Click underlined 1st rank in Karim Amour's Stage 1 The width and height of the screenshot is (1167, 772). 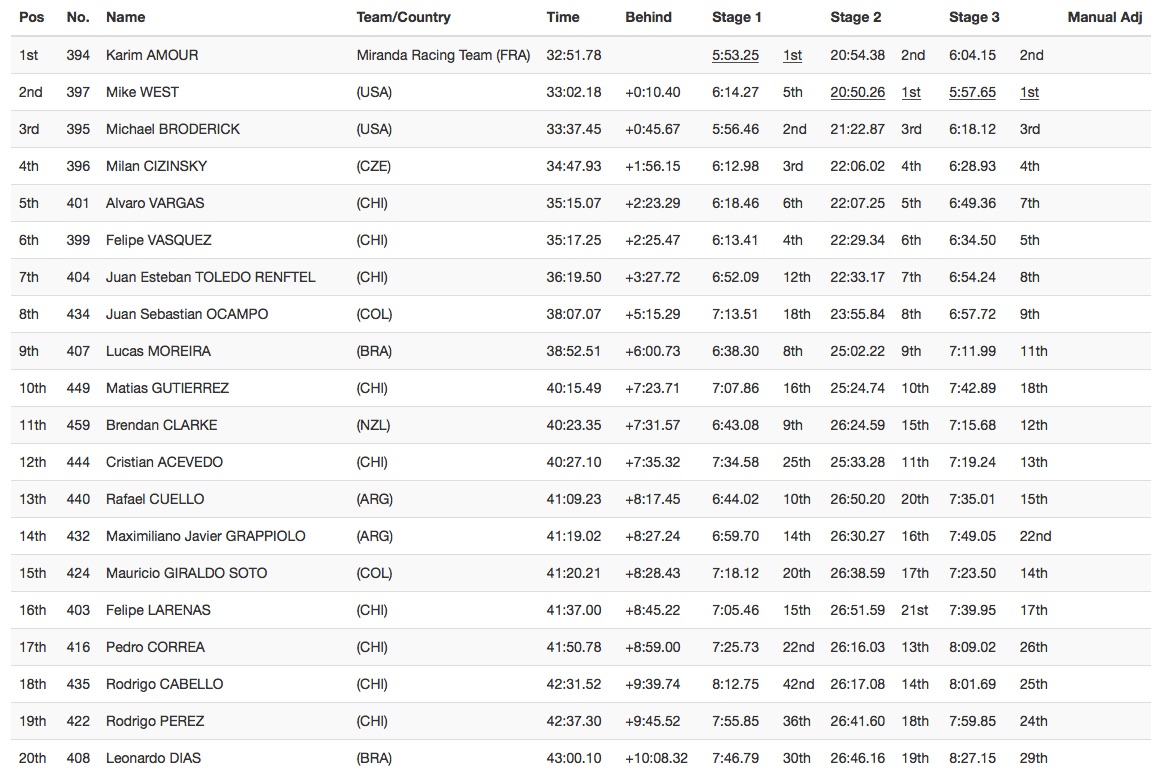point(792,56)
